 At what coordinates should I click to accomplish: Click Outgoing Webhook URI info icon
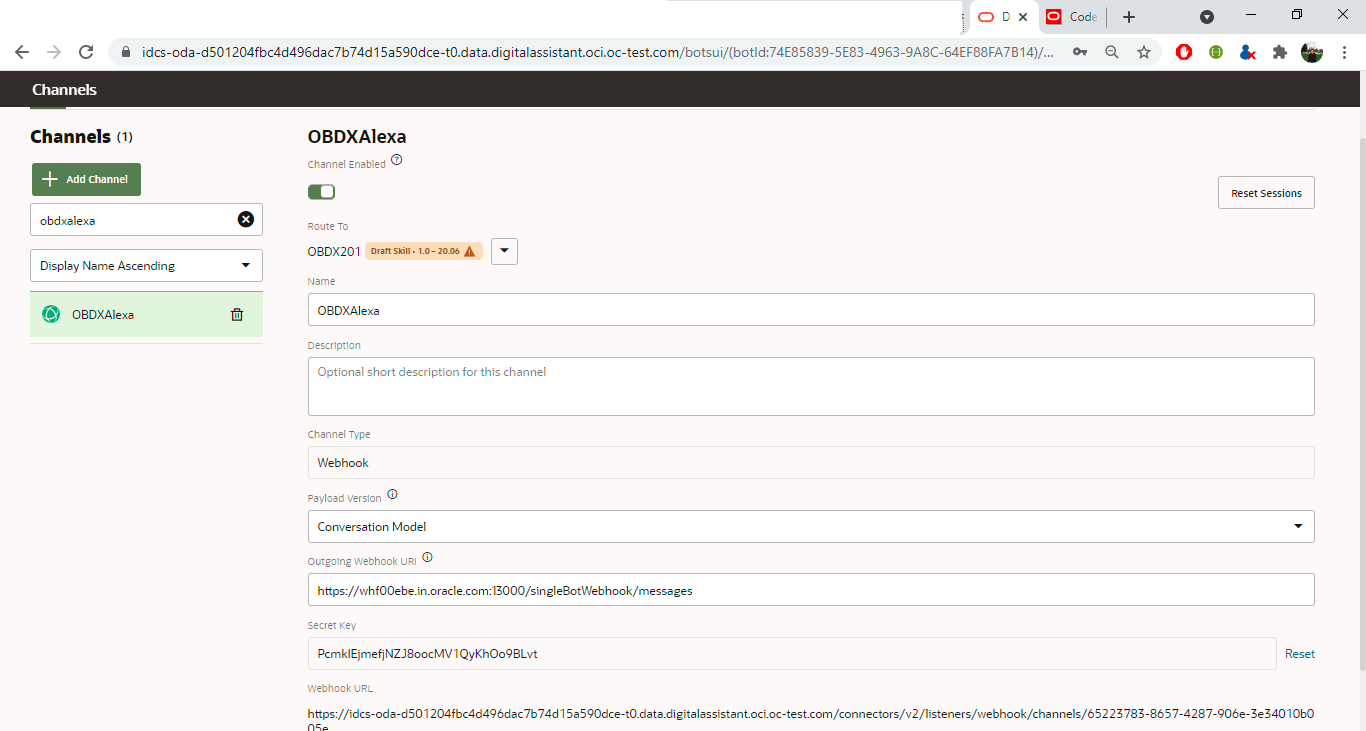coord(427,558)
